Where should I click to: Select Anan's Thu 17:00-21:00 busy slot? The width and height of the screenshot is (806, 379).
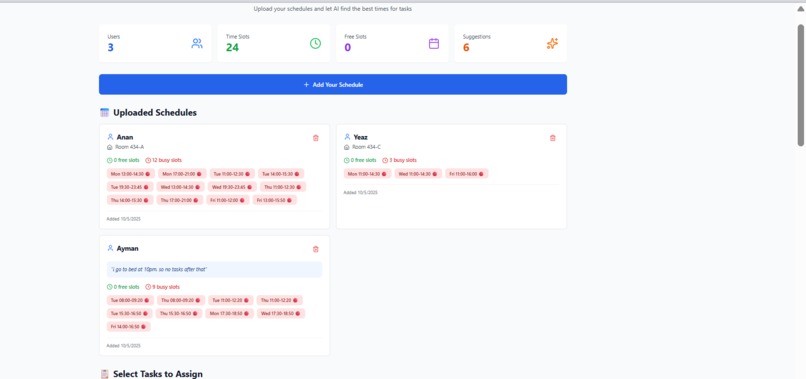(180, 200)
